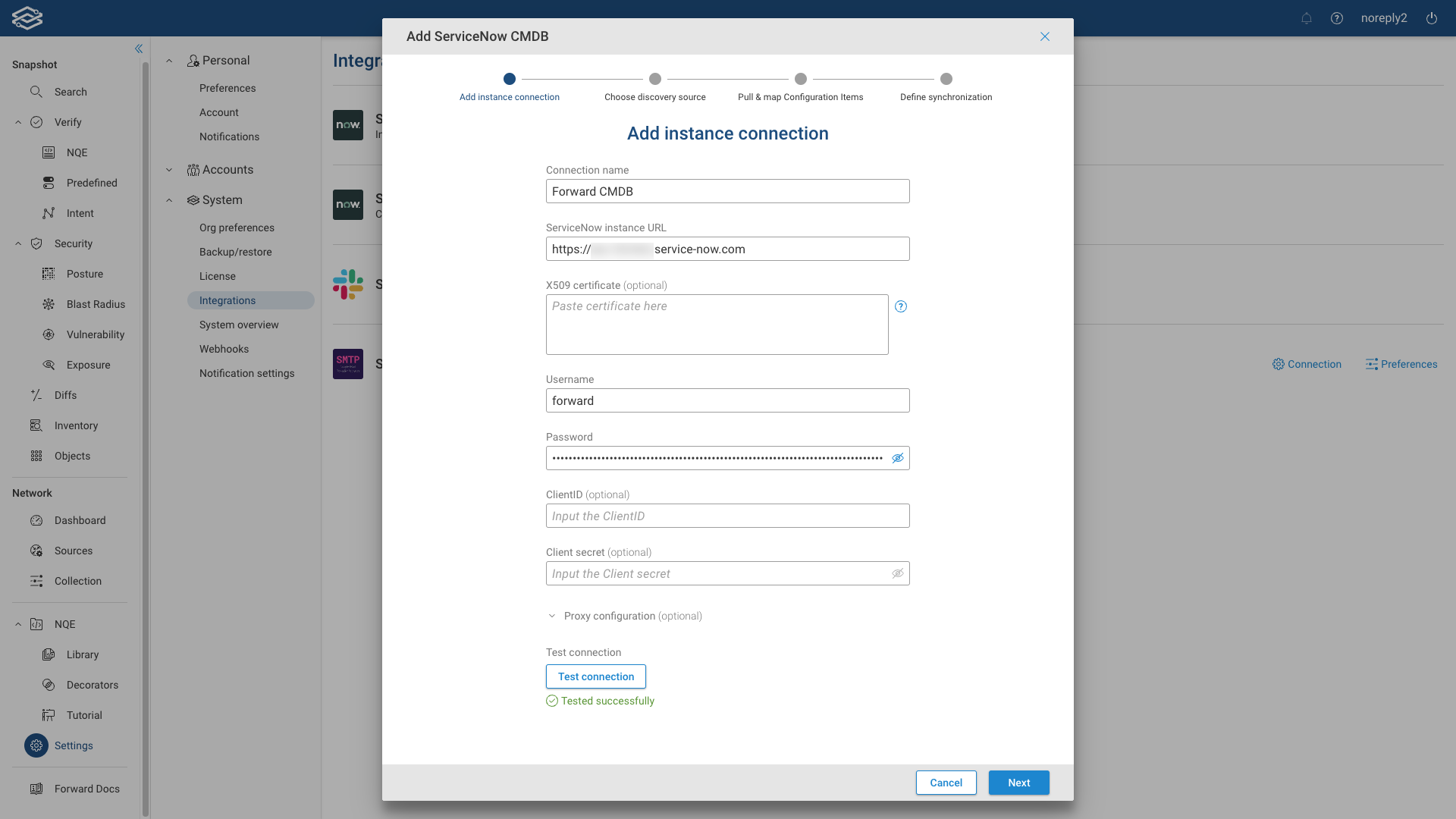The height and width of the screenshot is (819, 1456).
Task: Open the Sources page
Action: point(73,551)
